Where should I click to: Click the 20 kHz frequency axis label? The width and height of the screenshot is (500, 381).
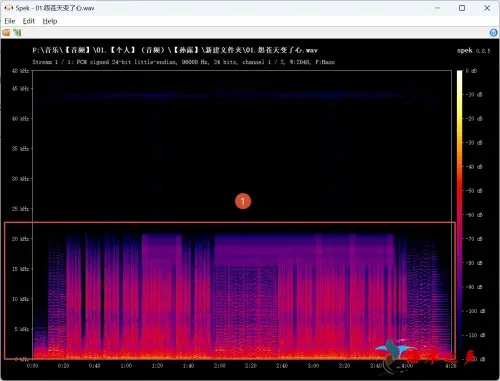click(x=20, y=239)
